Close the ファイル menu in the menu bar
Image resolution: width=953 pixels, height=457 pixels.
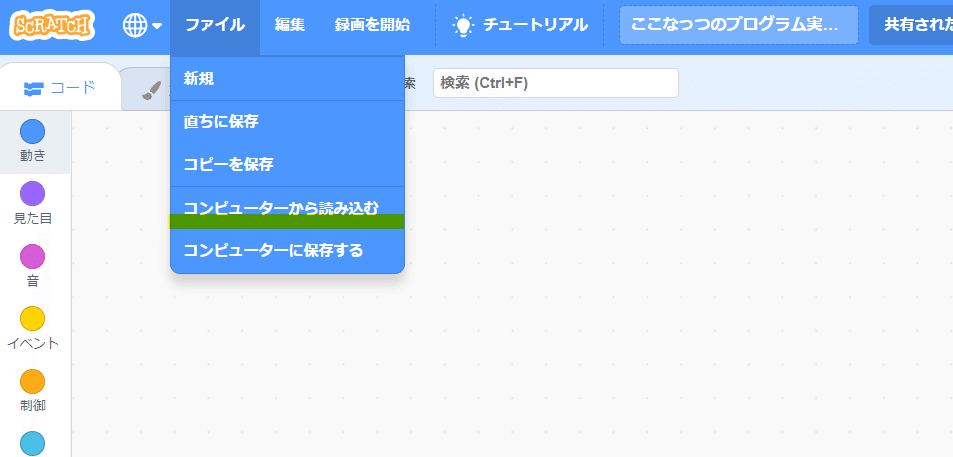tap(215, 25)
